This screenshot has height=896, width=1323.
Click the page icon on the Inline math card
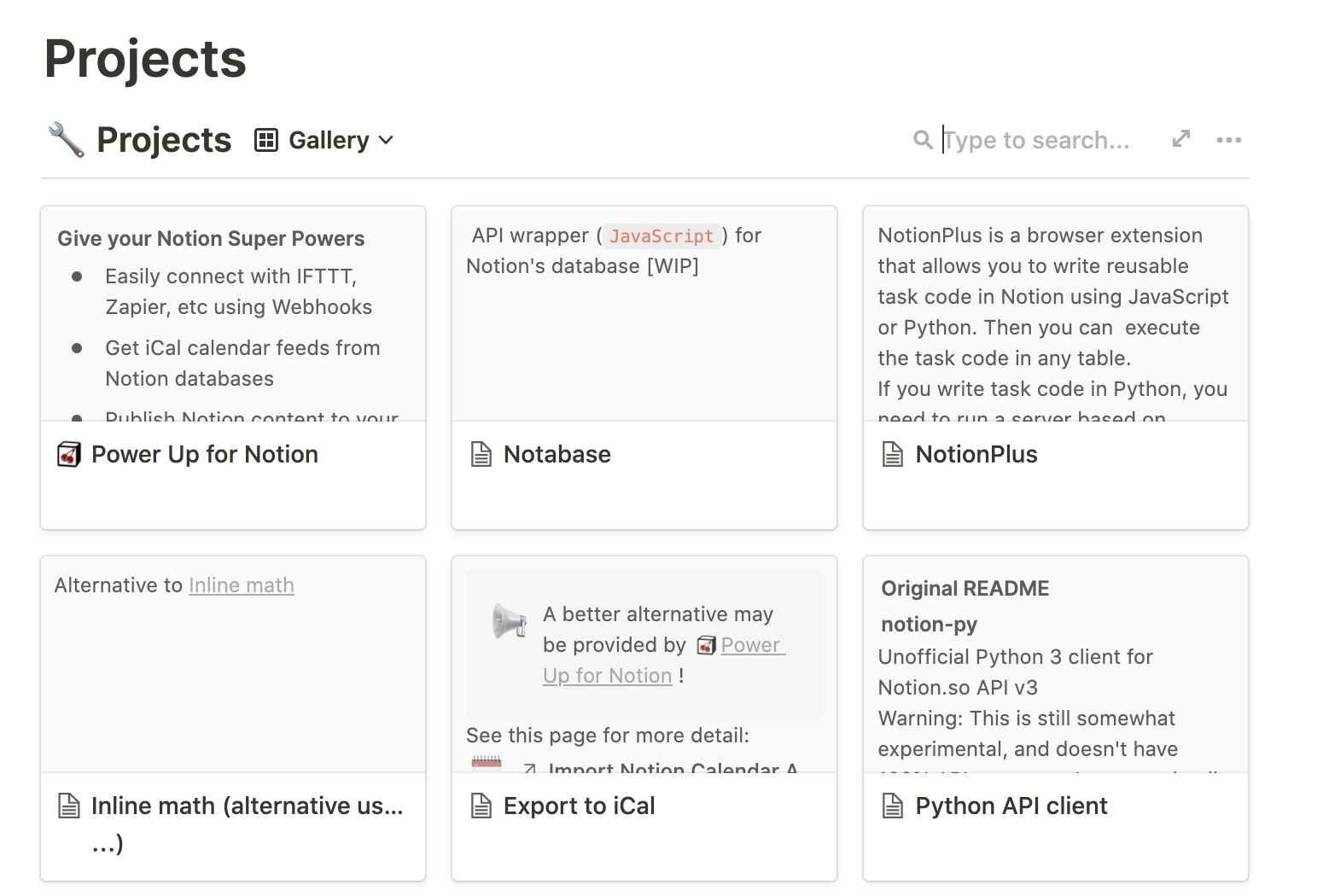pos(70,806)
